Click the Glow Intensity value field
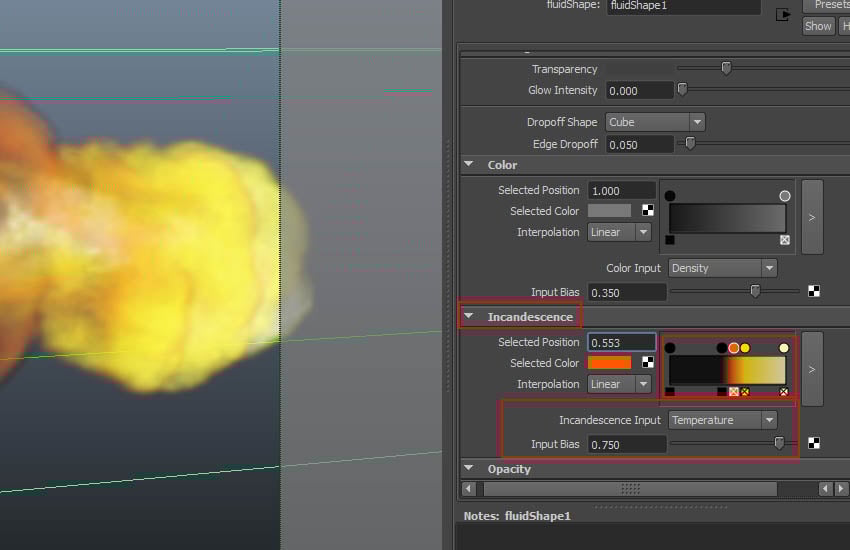 (x=639, y=90)
